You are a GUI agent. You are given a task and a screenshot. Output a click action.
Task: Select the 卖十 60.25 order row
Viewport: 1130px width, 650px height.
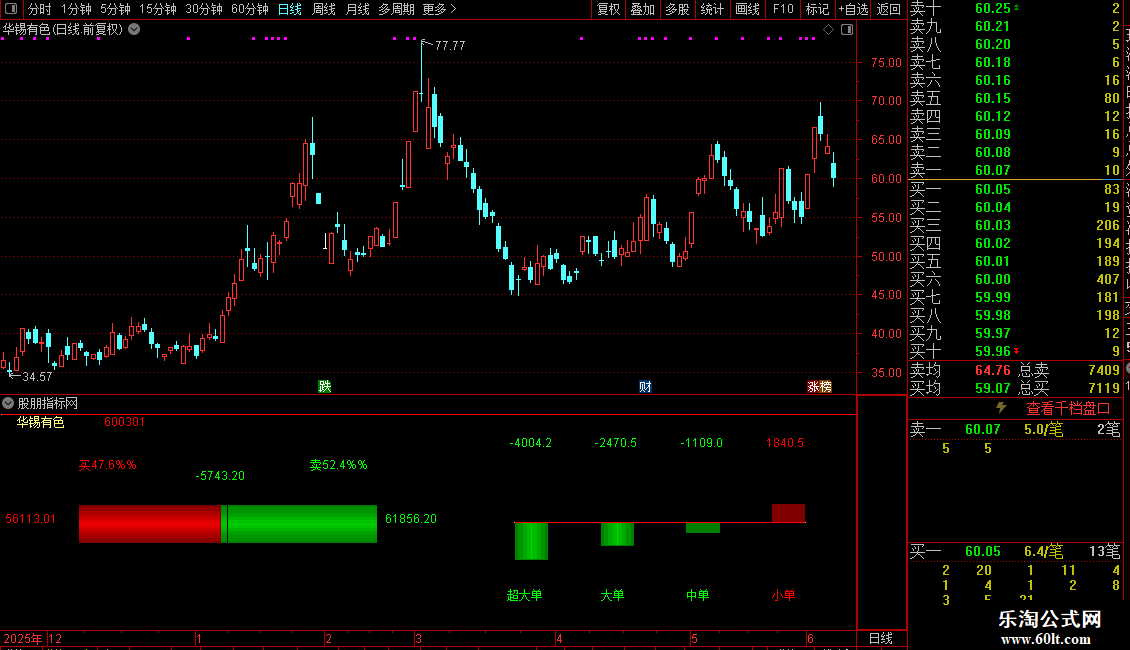(1015, 8)
